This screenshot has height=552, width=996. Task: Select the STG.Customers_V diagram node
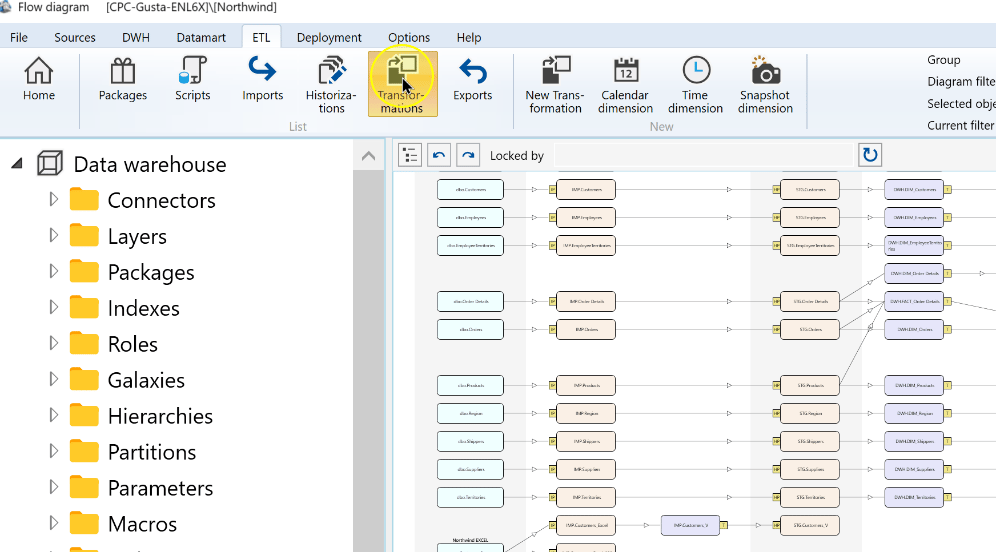tap(810, 525)
